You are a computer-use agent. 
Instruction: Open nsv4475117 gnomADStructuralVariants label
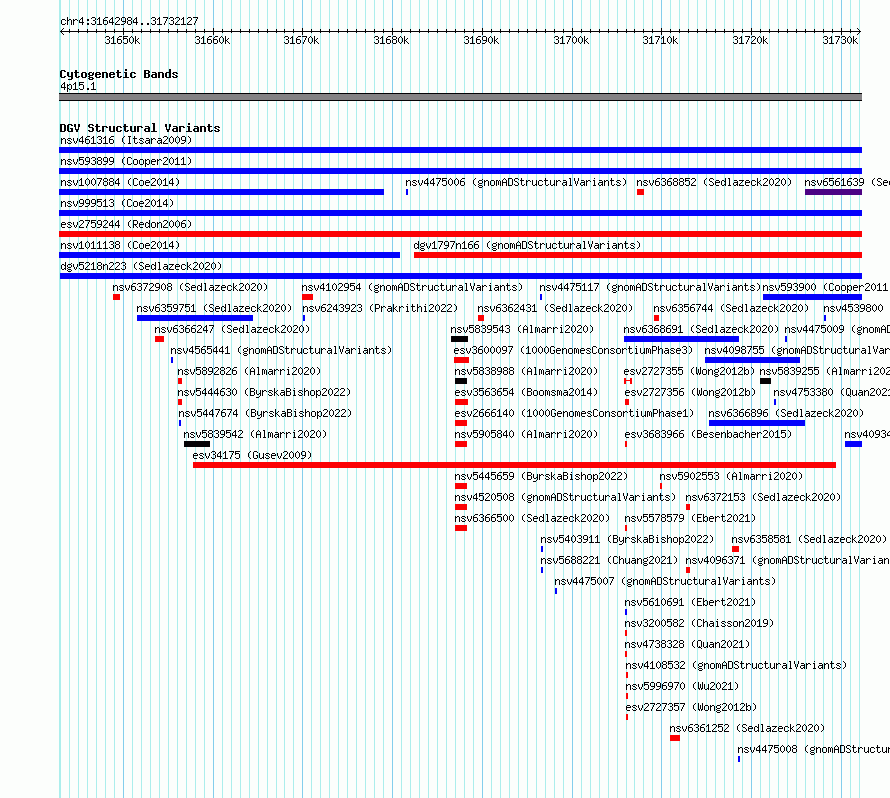[650, 287]
